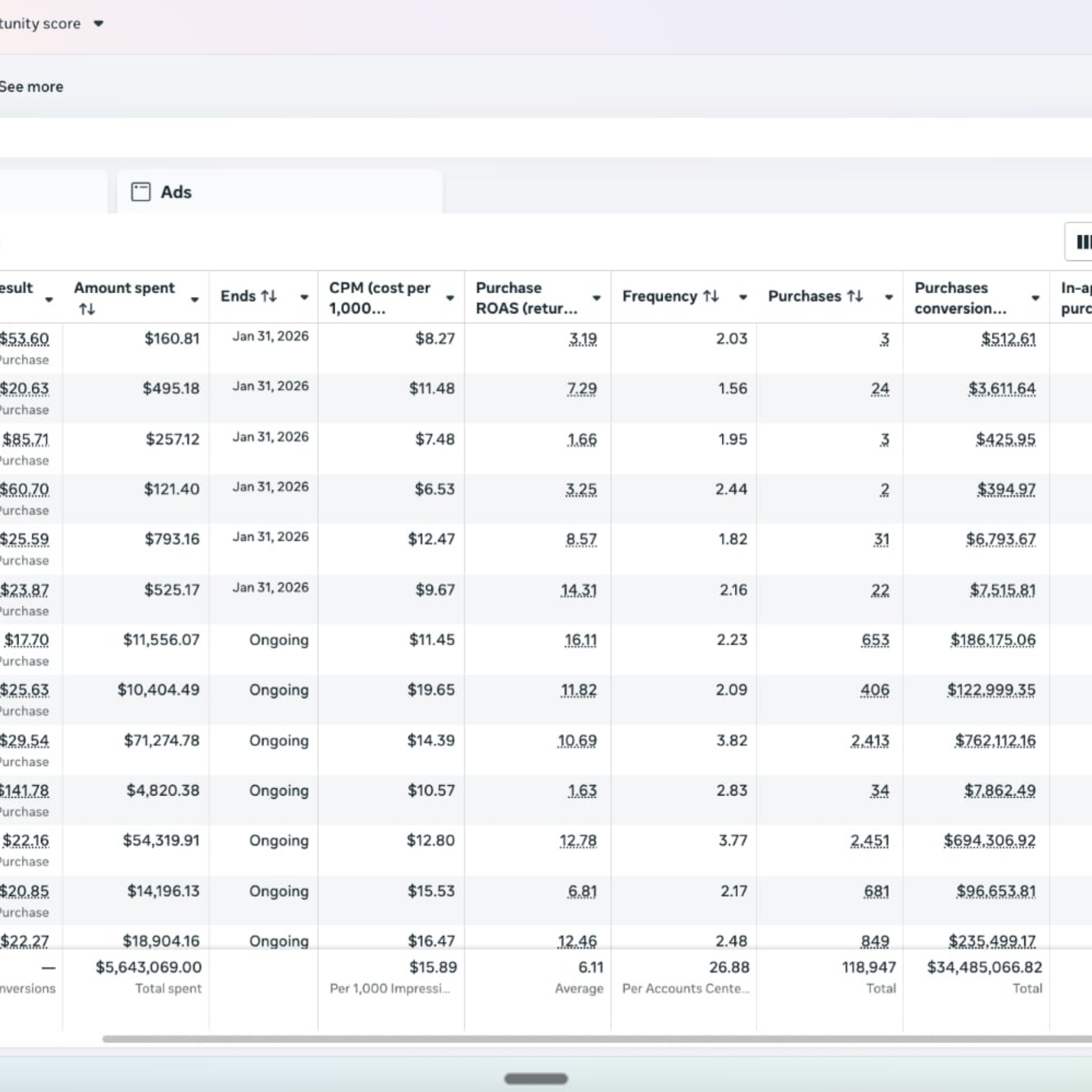
Task: Click the Ads tab icon
Action: [x=141, y=192]
